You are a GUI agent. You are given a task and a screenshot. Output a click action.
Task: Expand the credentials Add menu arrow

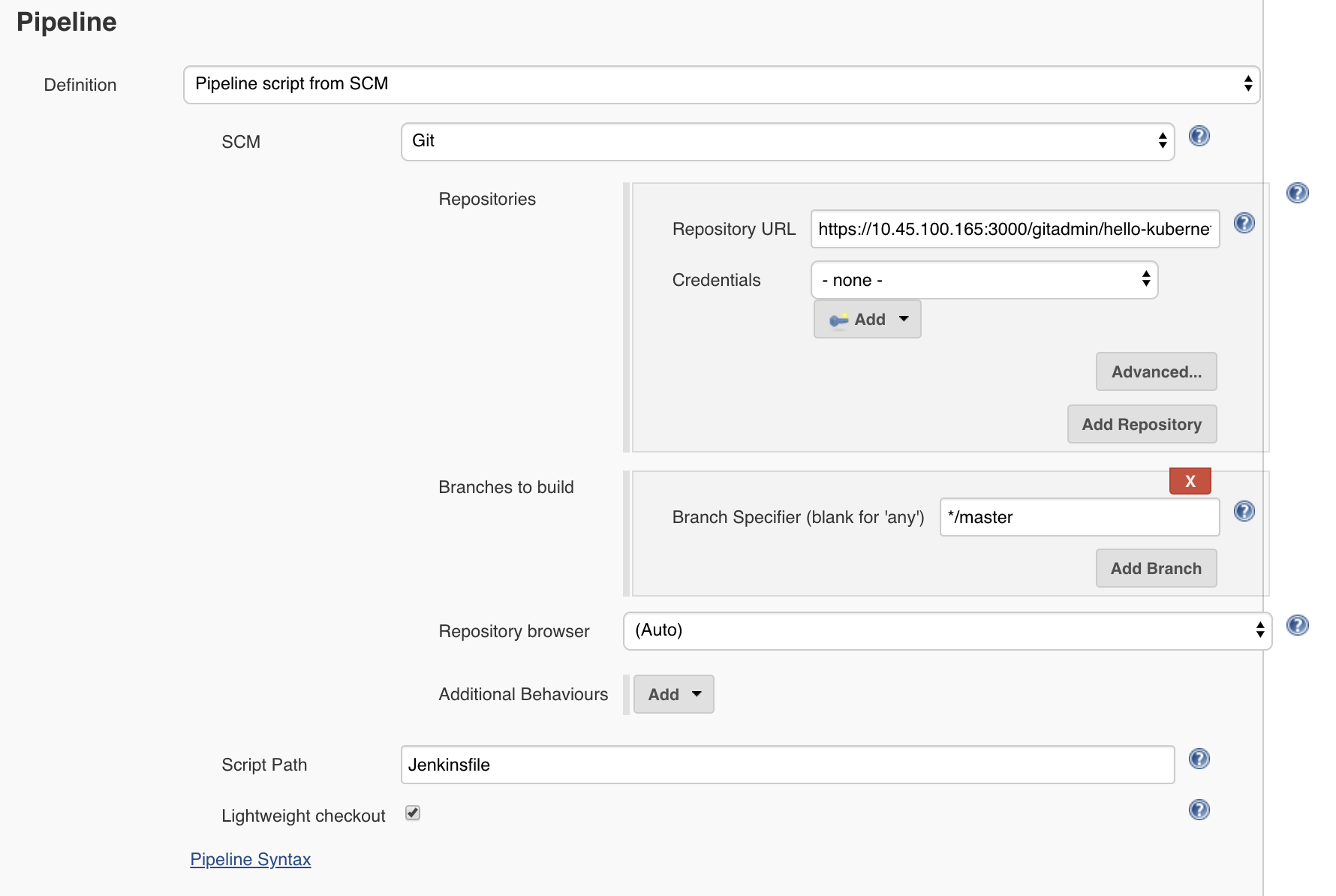pyautogui.click(x=904, y=319)
